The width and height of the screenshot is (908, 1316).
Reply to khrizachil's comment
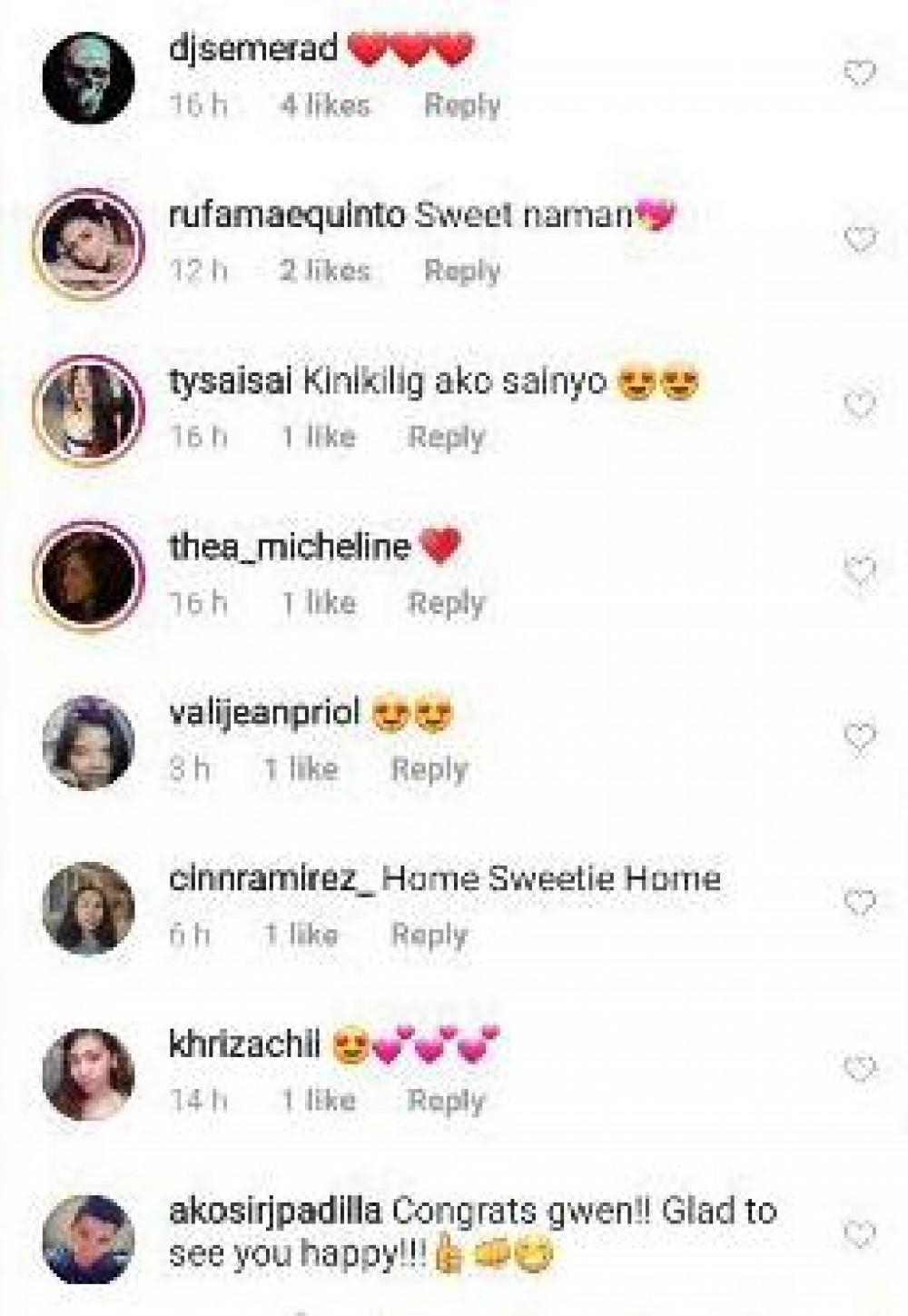tap(446, 1100)
